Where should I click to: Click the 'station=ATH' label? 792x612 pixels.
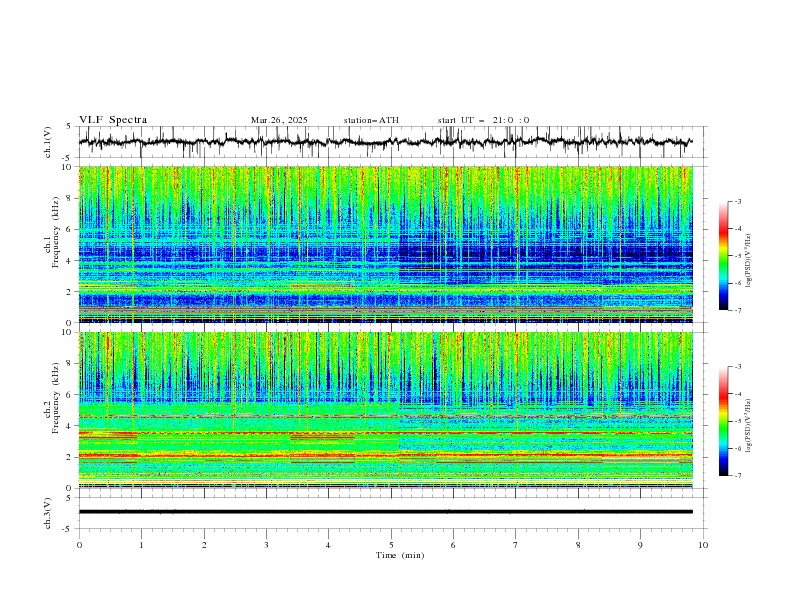pyautogui.click(x=371, y=120)
